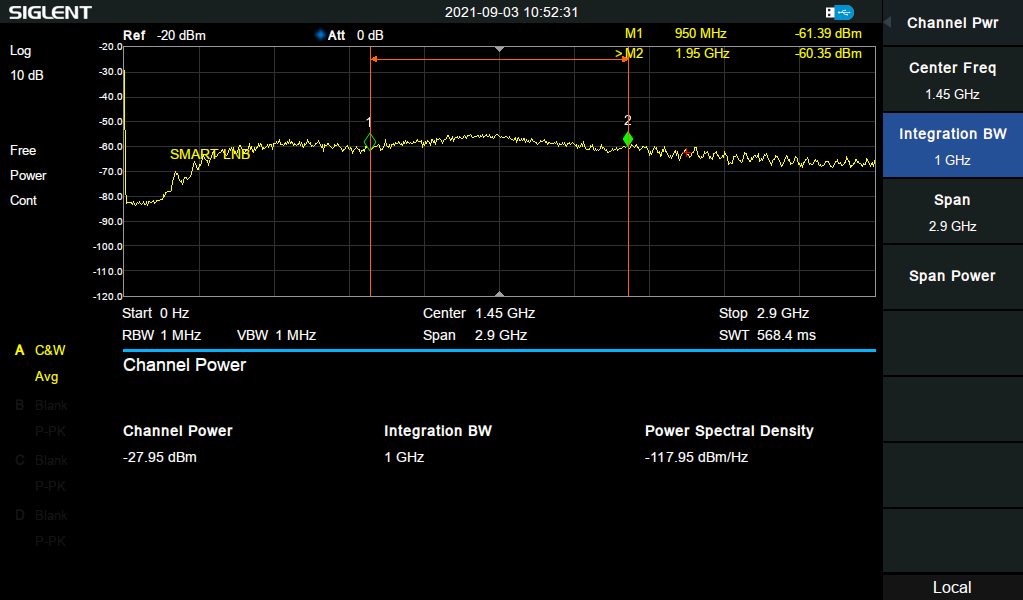Select trace D Blank entry
The height and width of the screenshot is (600, 1023).
coord(41,515)
